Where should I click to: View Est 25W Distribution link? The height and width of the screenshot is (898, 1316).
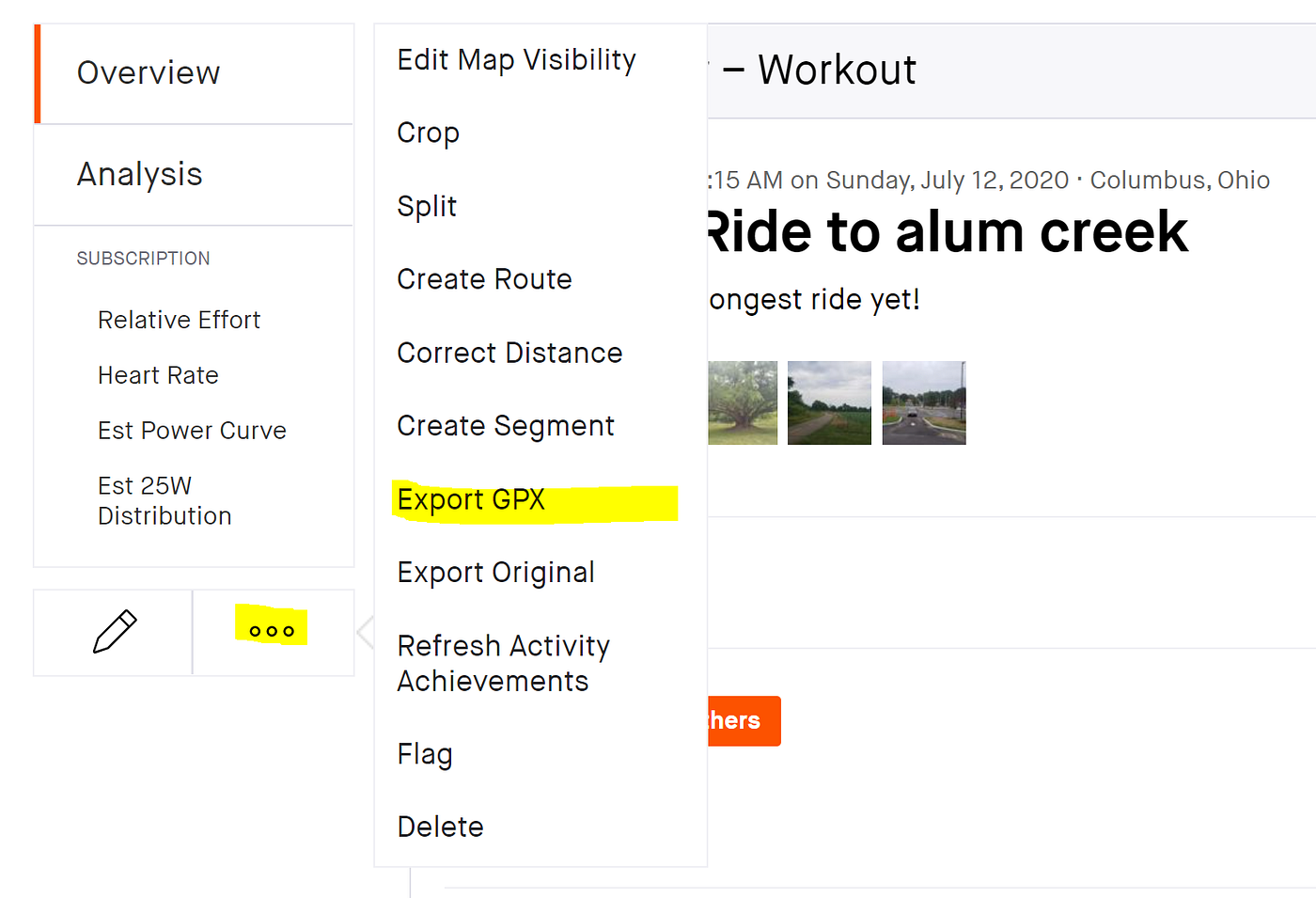coord(164,501)
